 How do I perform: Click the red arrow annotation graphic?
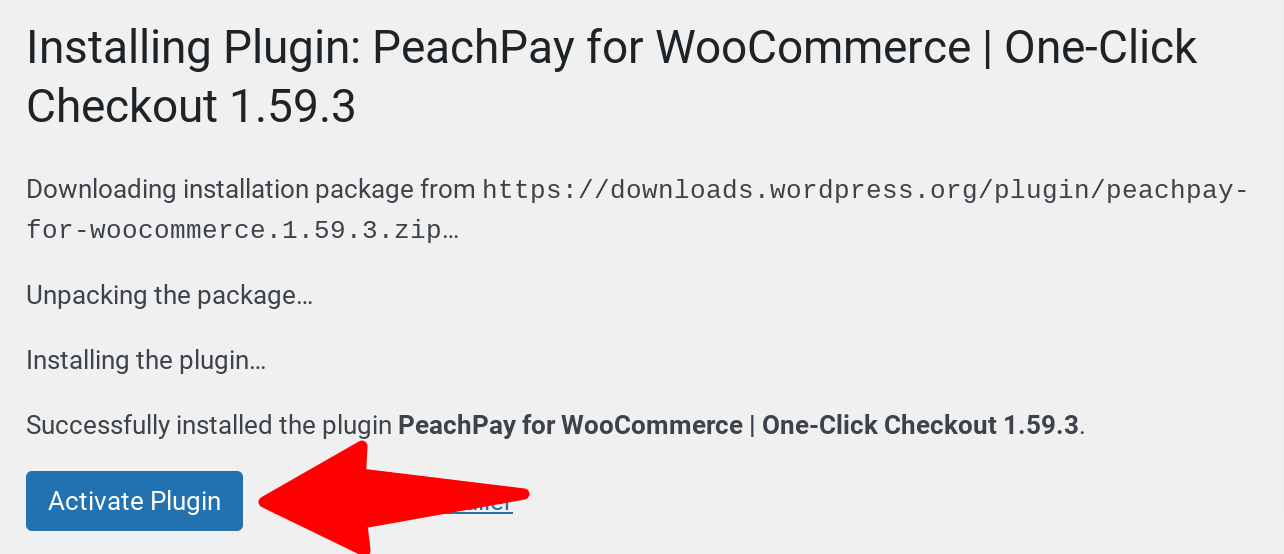click(393, 497)
